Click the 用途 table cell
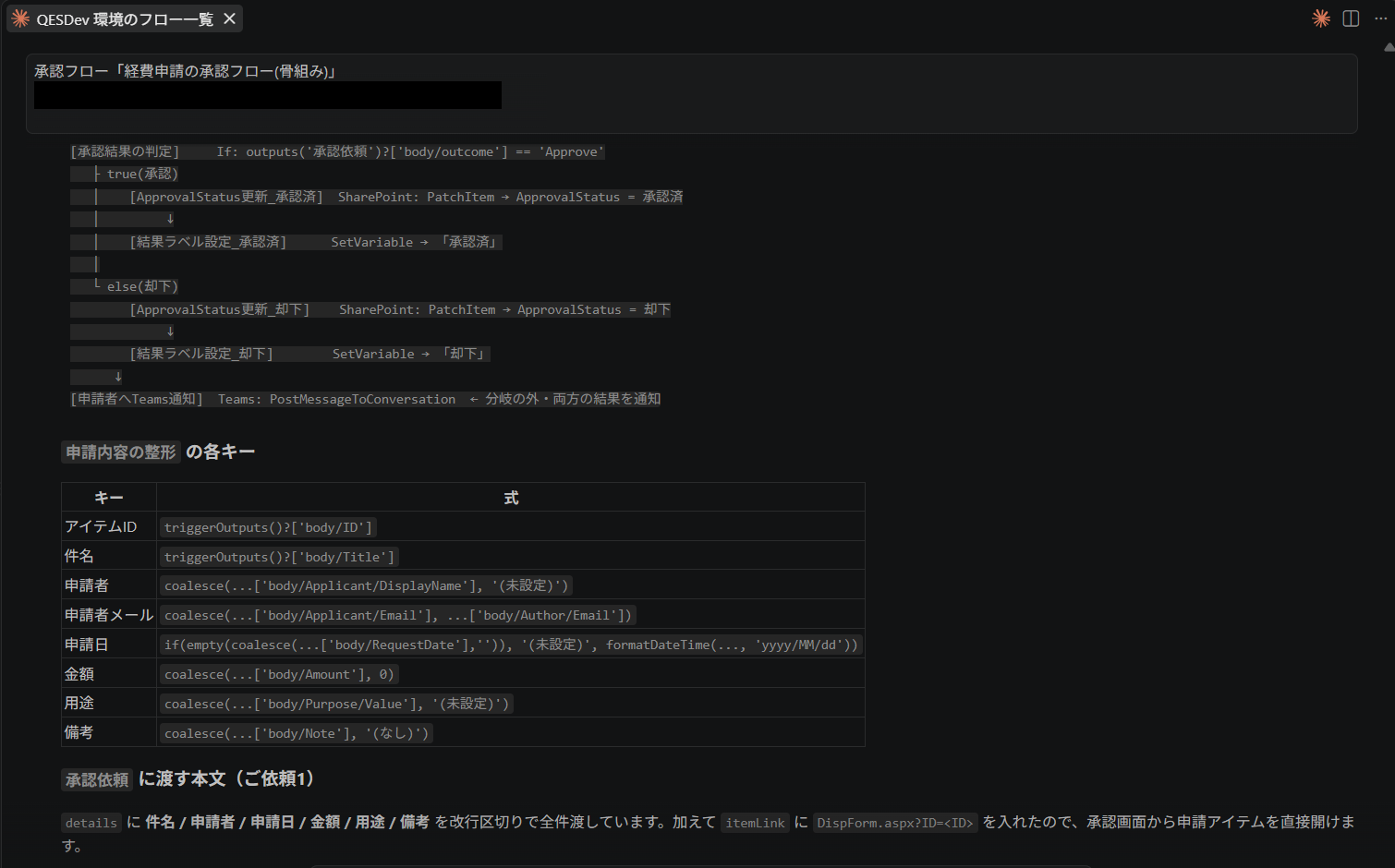1395x868 pixels. click(x=109, y=703)
